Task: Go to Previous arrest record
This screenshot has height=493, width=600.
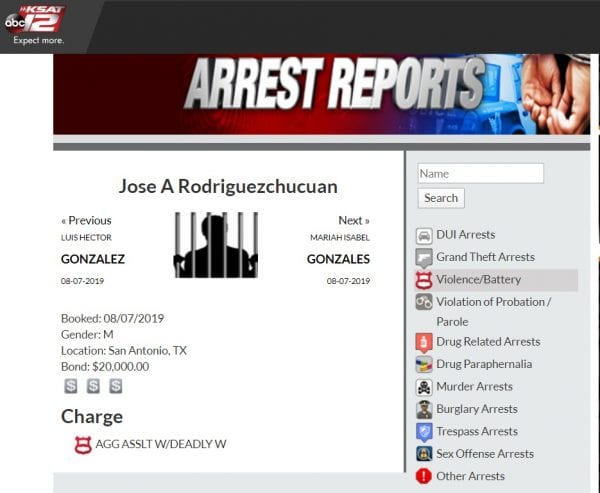Action: point(86,220)
